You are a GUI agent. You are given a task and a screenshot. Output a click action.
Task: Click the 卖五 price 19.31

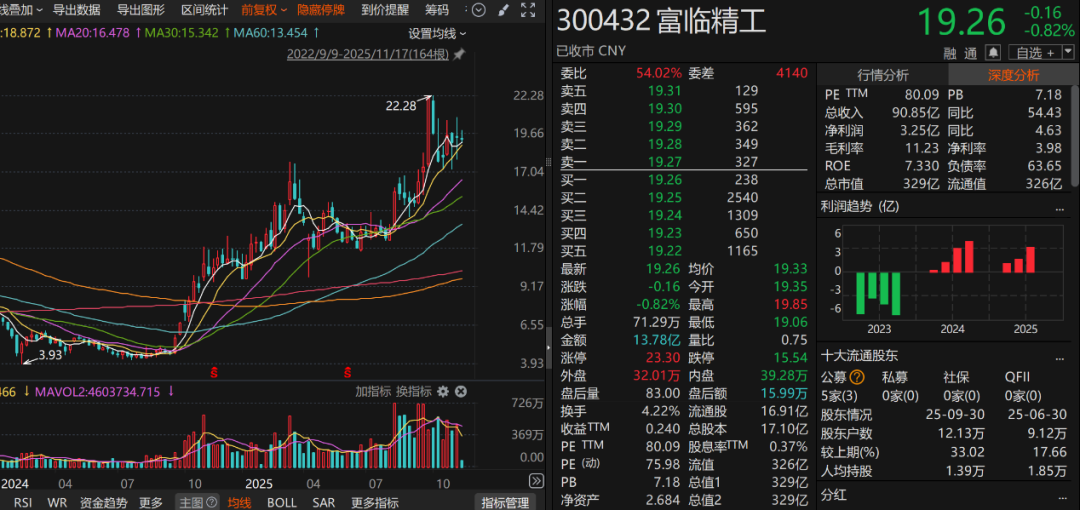tap(664, 90)
